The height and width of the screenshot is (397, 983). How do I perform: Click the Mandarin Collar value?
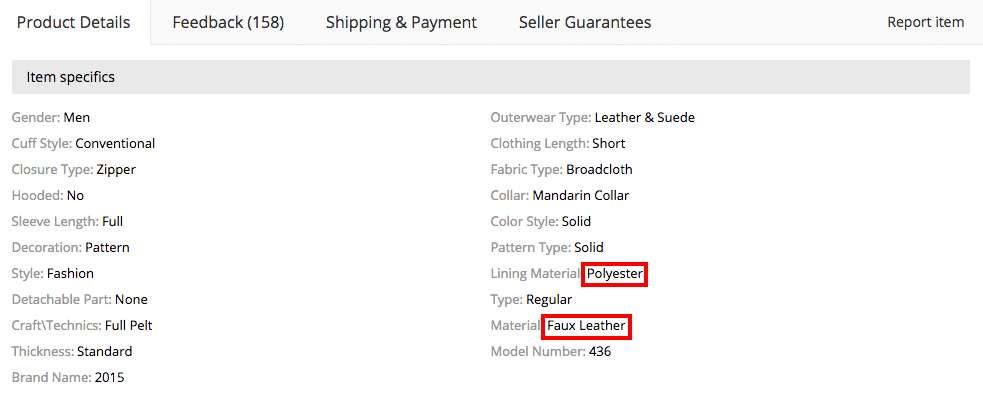(581, 196)
